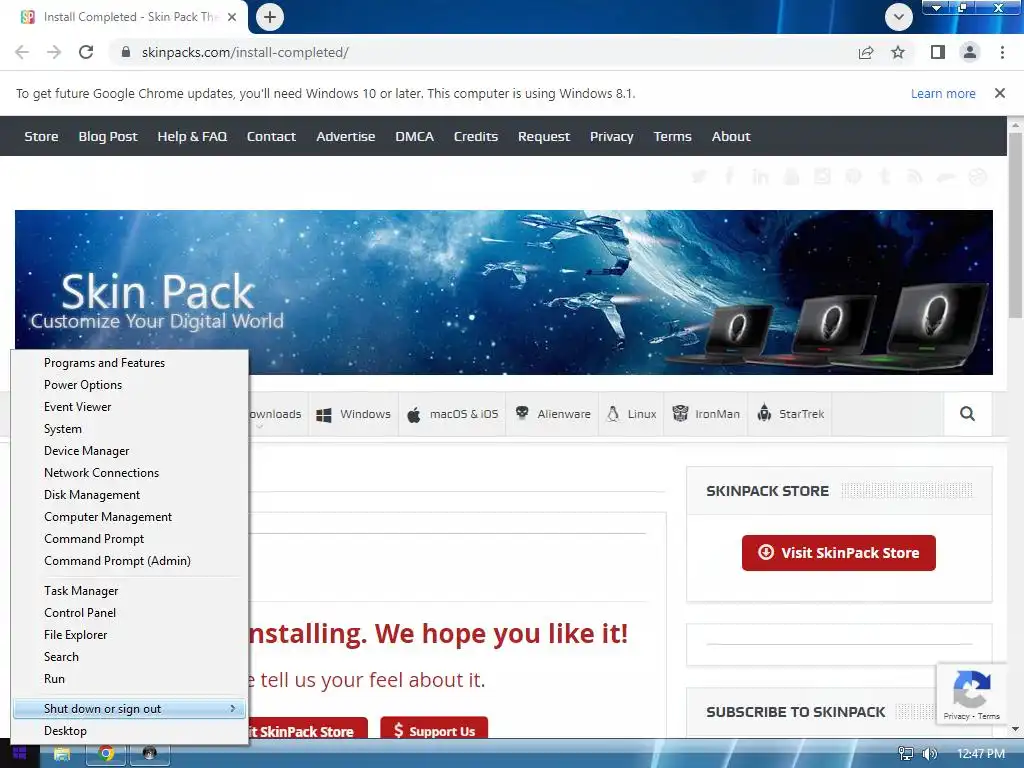Launch Command Prompt (Admin)
1024x768 pixels.
[118, 560]
